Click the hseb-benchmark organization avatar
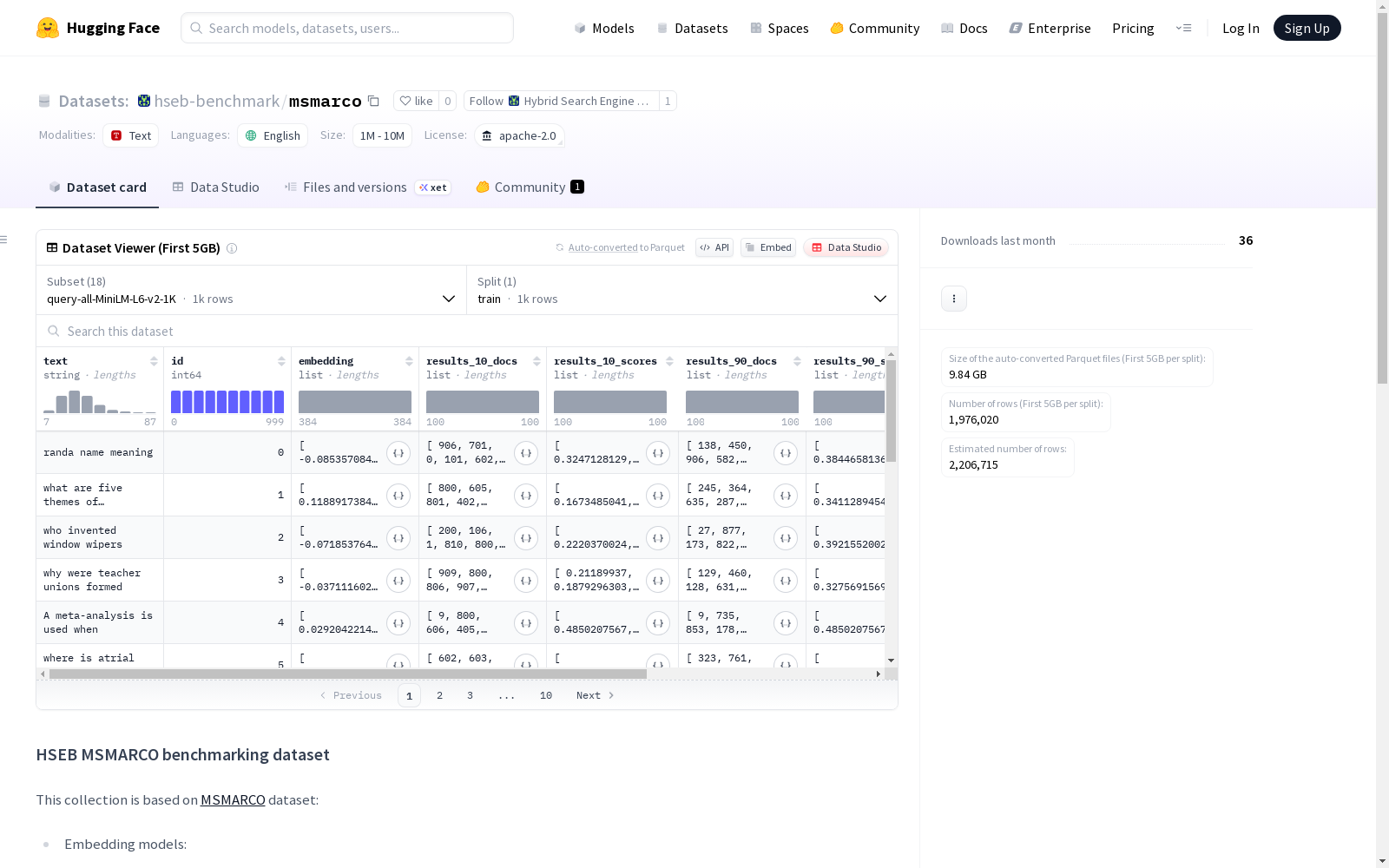The image size is (1389, 868). (144, 101)
